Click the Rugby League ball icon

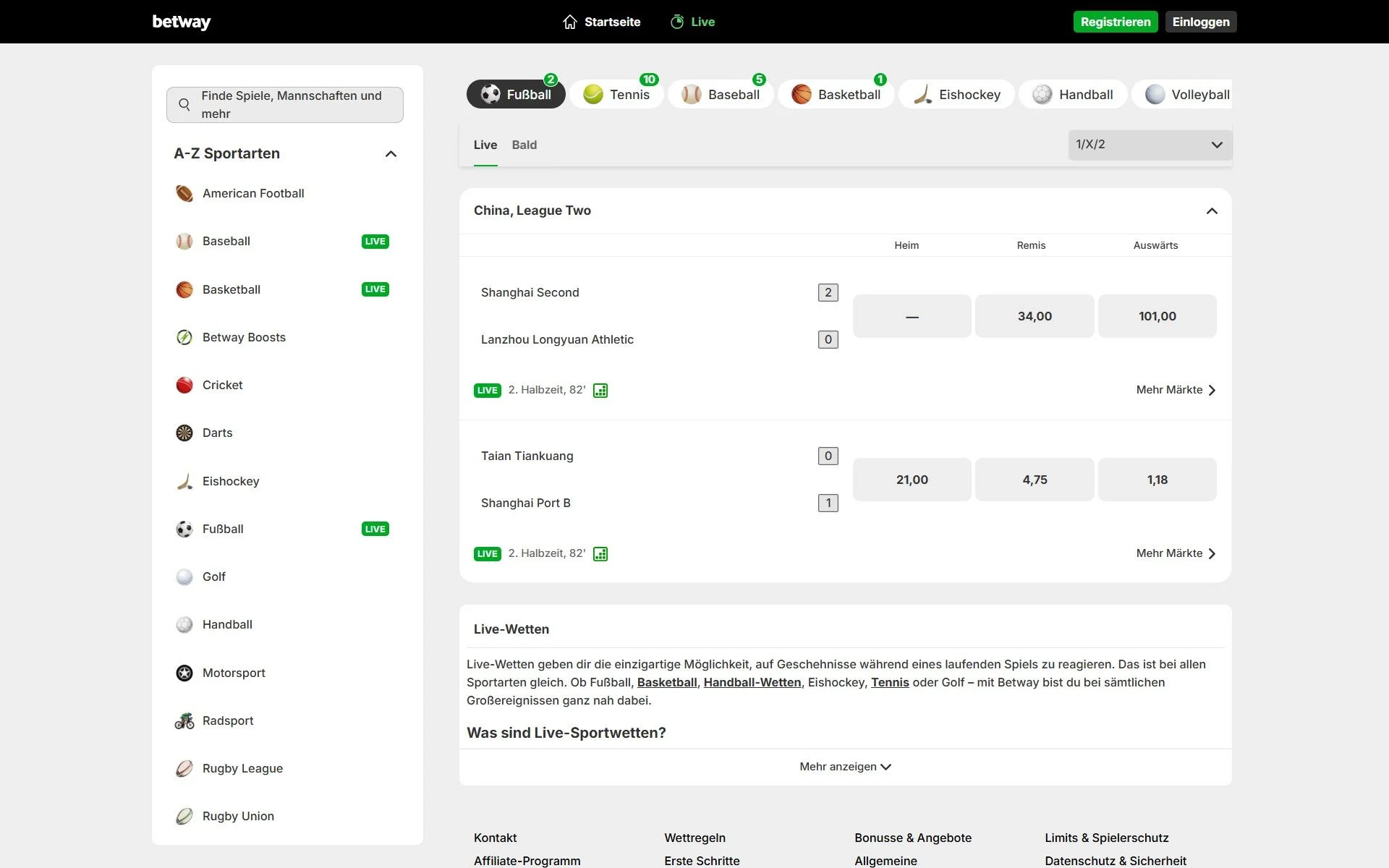[184, 768]
